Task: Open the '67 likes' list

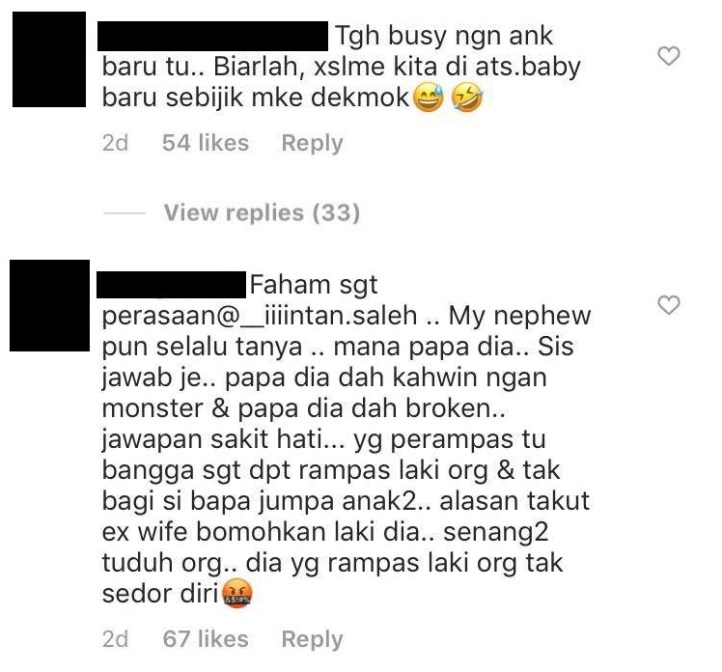Action: coord(205,639)
